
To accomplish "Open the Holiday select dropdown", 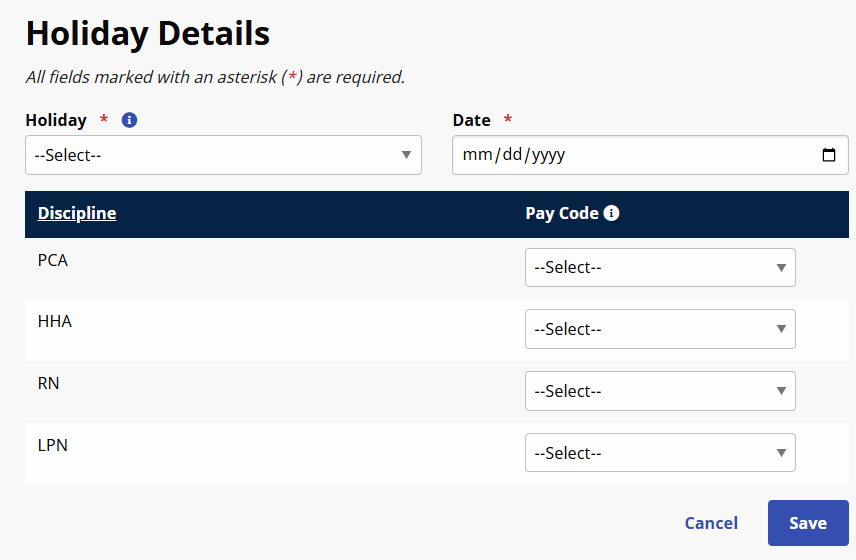I will pos(223,155).
